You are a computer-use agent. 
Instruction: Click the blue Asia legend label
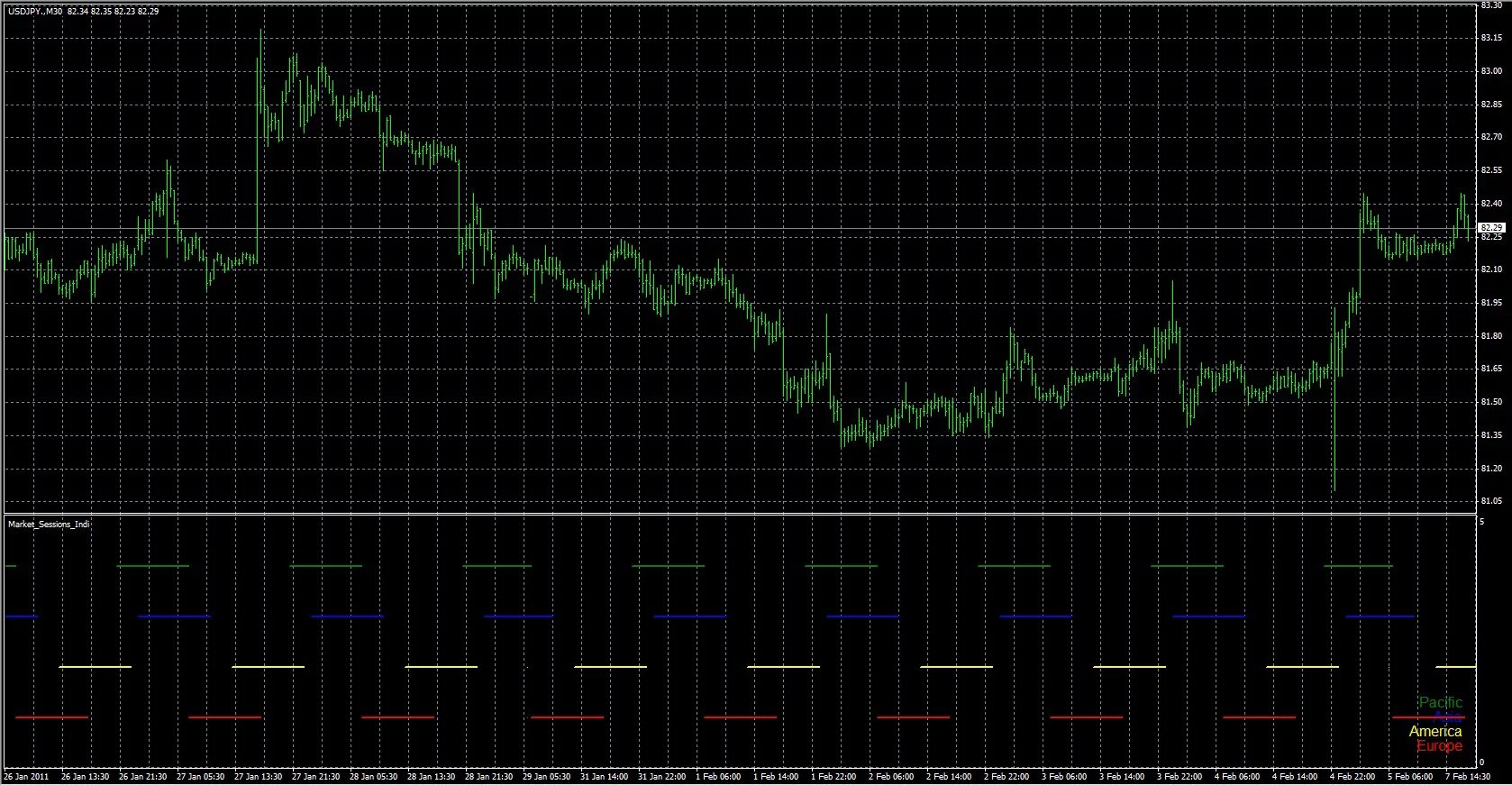[x=1448, y=717]
